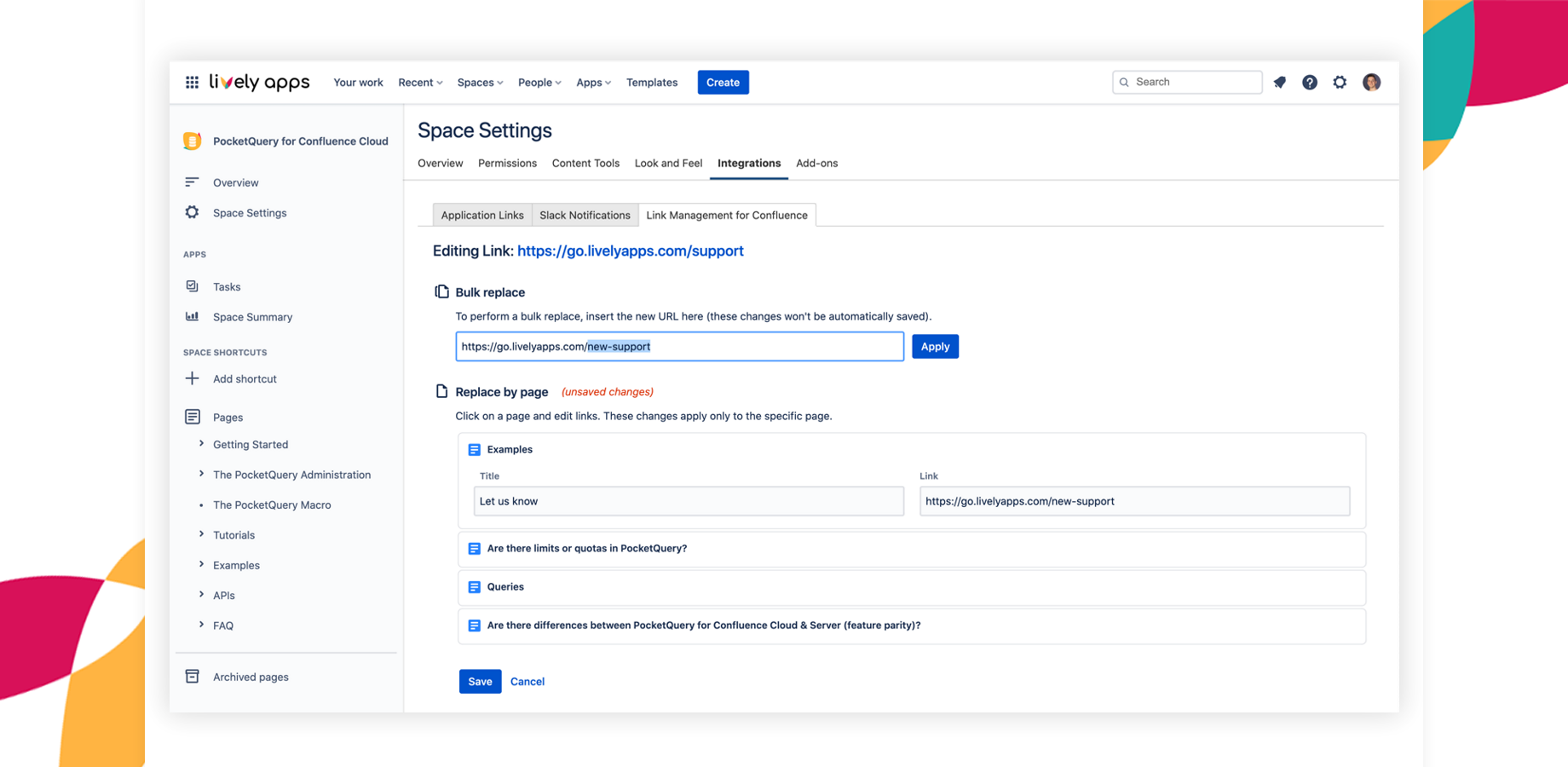Click the Search input field
This screenshot has width=1568, height=767.
pos(1187,81)
